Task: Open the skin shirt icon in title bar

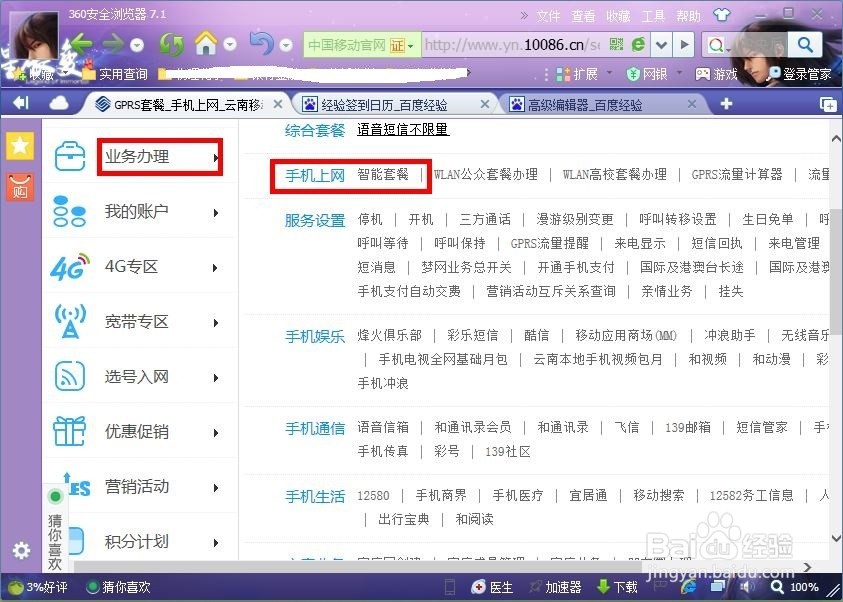Action: point(721,15)
